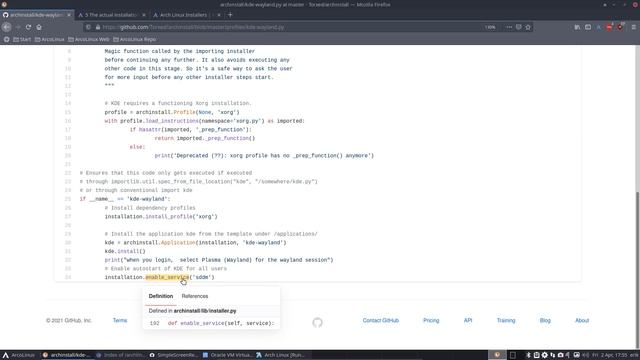Screen dimensions: 640x360
Task: Click the tracking protection shield icon
Action: tap(88, 27)
